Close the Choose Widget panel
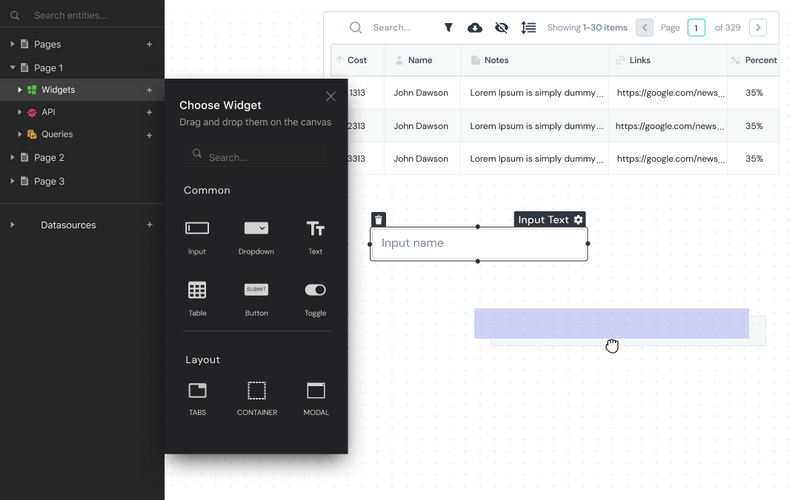The width and height of the screenshot is (800, 500). (x=331, y=96)
